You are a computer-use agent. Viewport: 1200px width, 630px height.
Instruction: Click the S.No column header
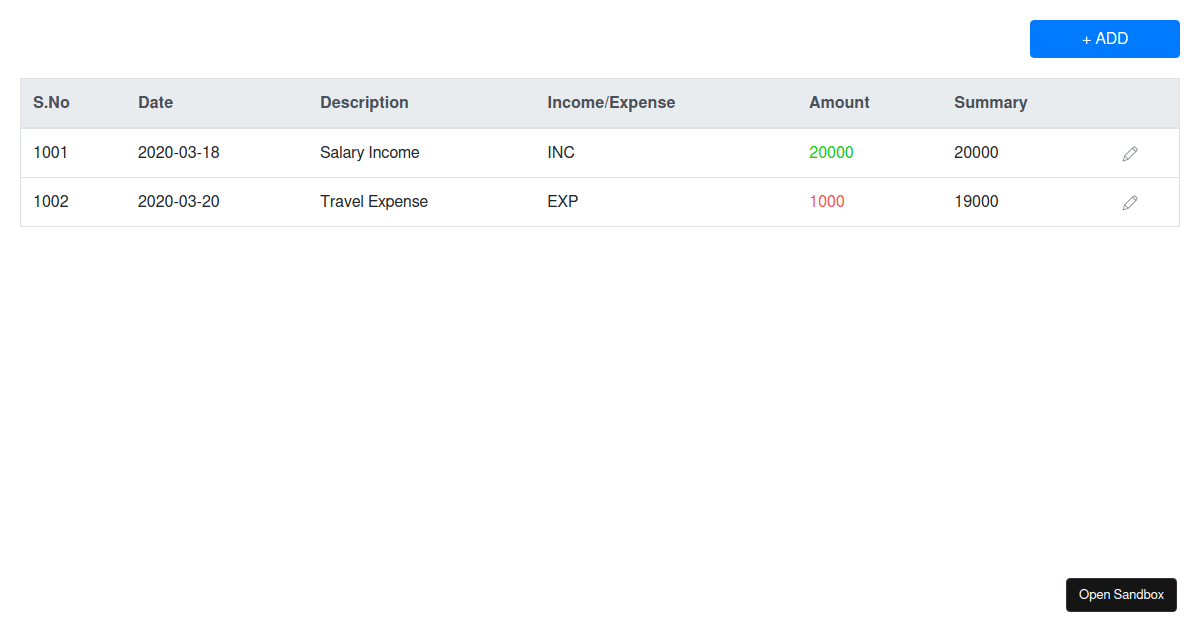(51, 102)
